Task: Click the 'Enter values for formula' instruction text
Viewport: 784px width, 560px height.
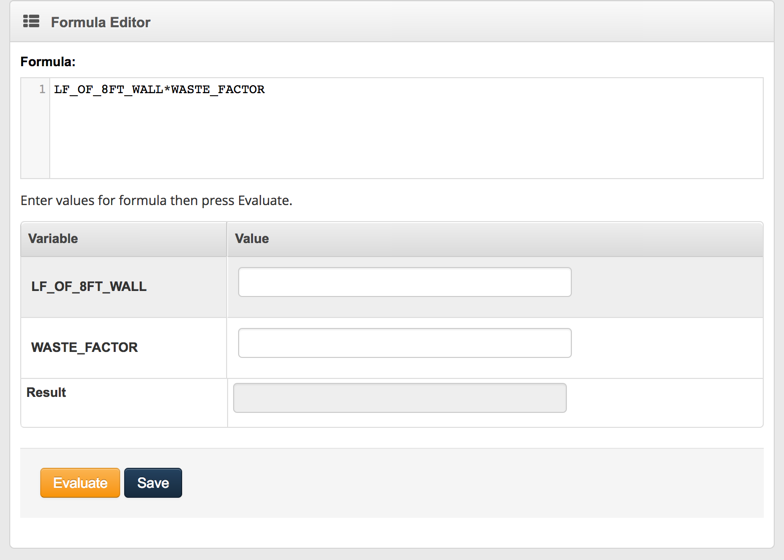Action: (x=156, y=201)
